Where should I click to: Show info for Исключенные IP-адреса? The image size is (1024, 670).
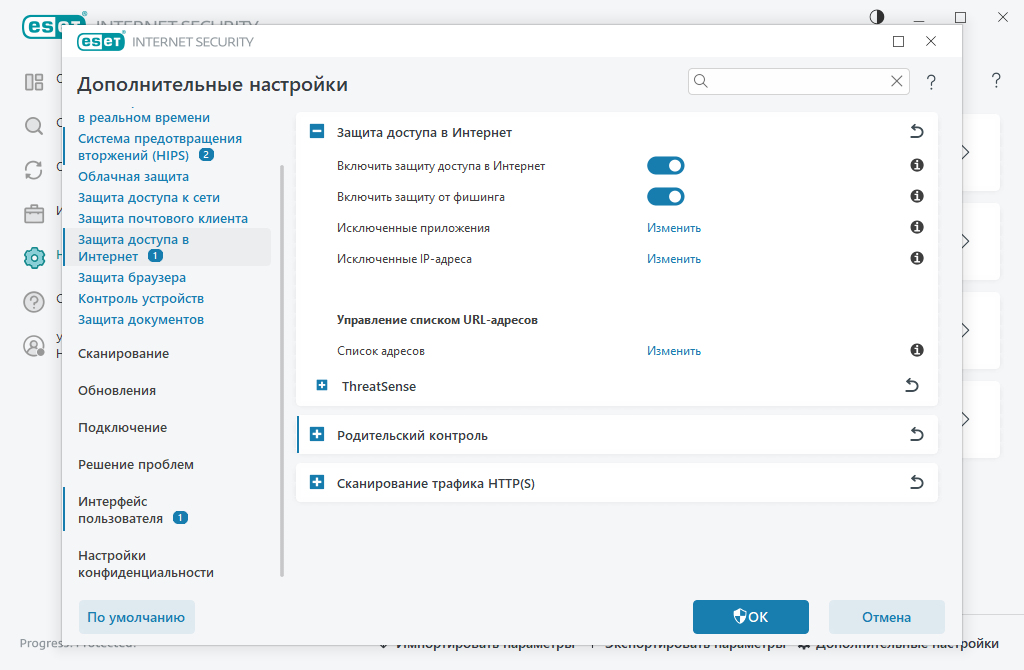coord(917,258)
